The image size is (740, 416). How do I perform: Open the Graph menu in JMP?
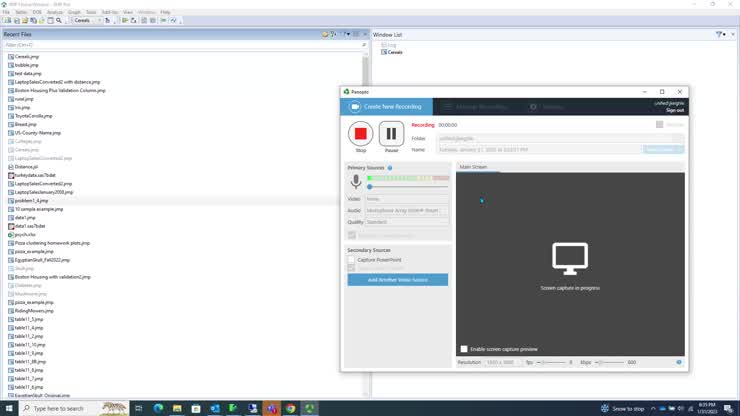pos(74,12)
